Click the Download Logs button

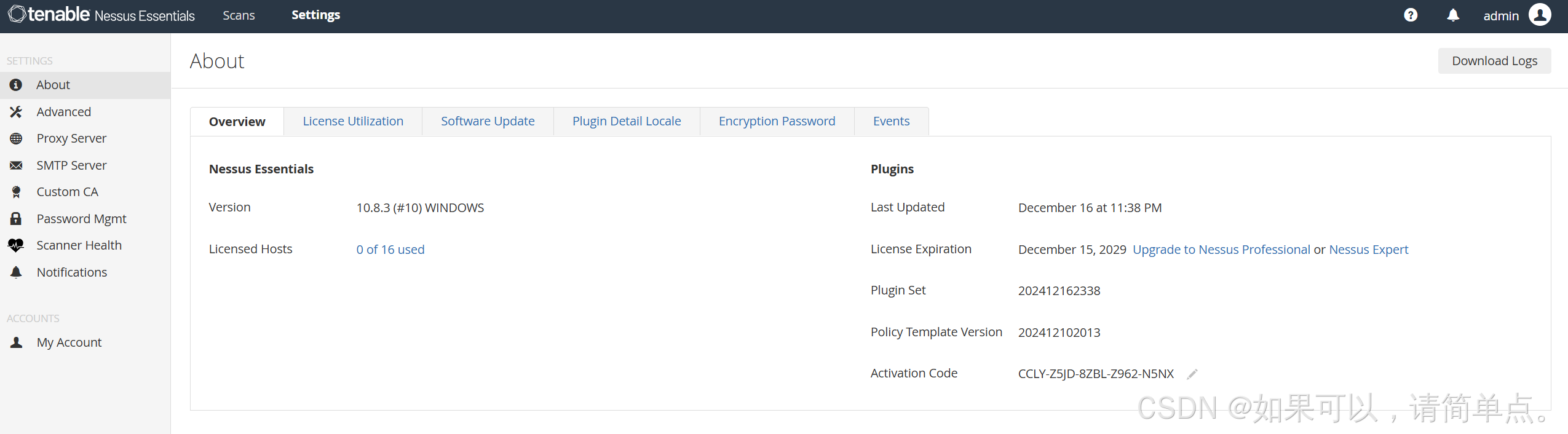(x=1494, y=61)
